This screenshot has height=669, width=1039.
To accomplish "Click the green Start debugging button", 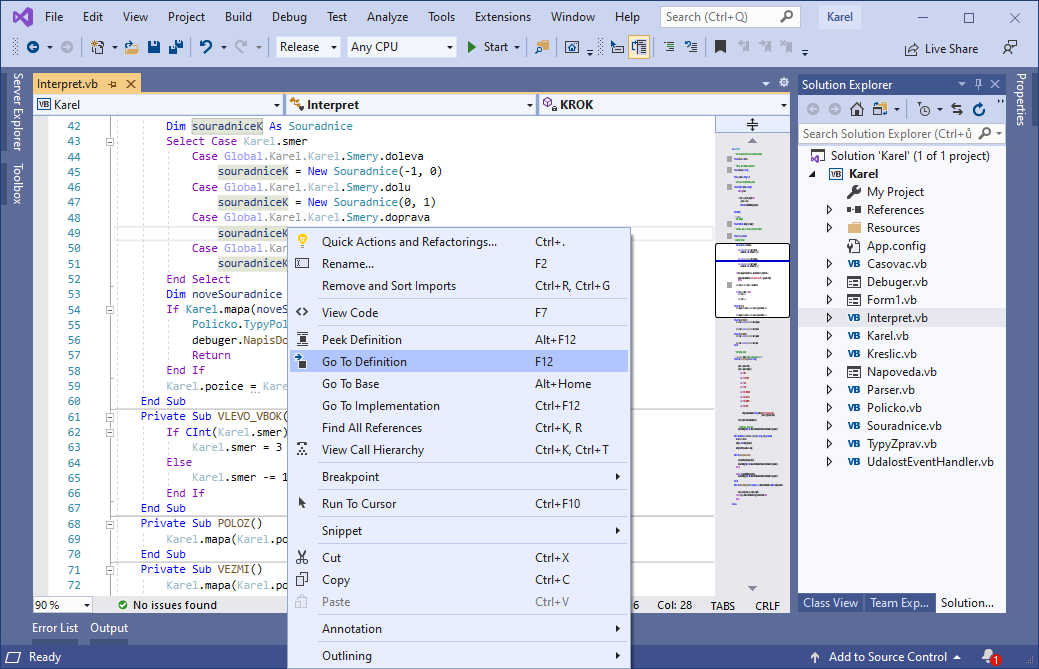I will (487, 47).
